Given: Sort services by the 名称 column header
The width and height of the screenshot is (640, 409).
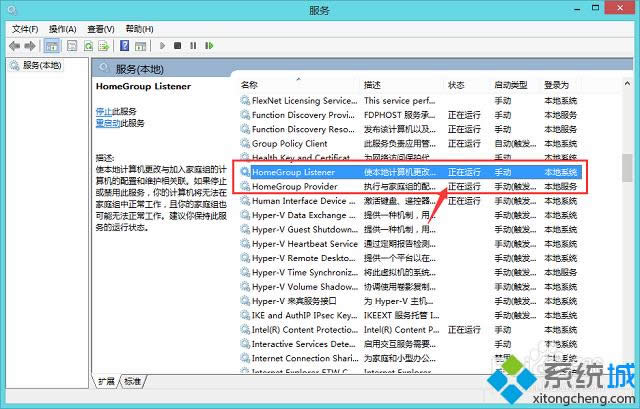Looking at the screenshot, I should coord(250,85).
